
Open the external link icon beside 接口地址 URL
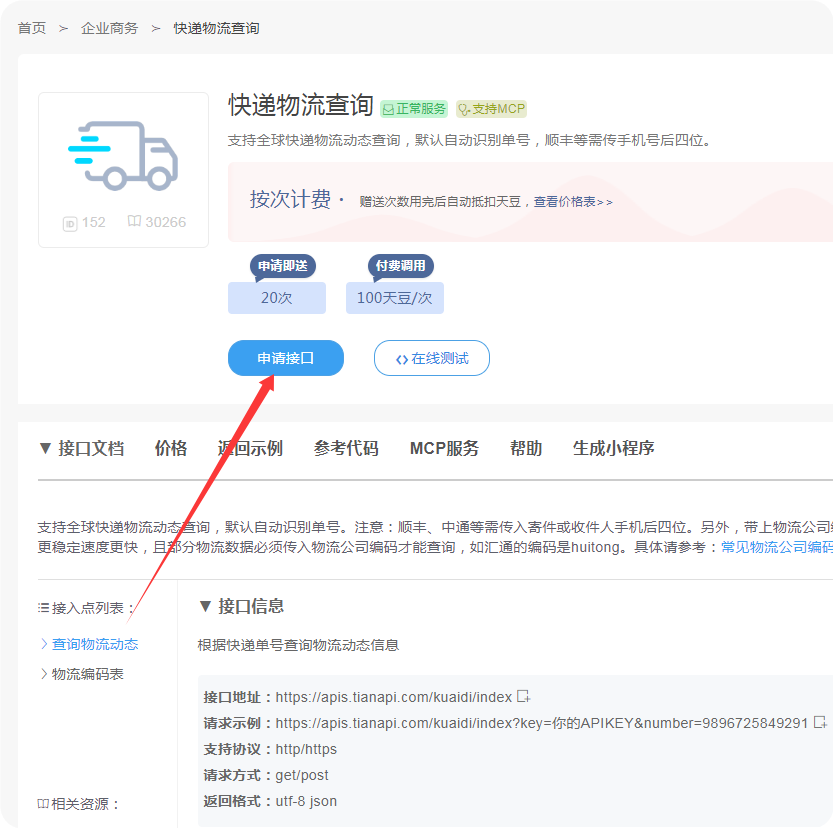521,697
